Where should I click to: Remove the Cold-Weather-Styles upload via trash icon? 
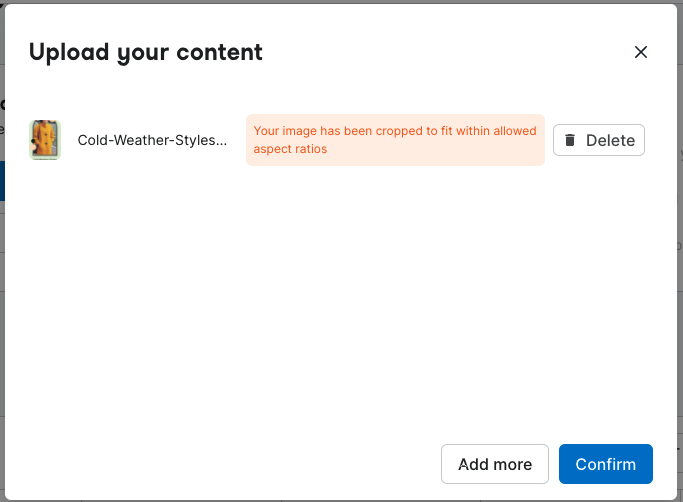click(x=570, y=140)
